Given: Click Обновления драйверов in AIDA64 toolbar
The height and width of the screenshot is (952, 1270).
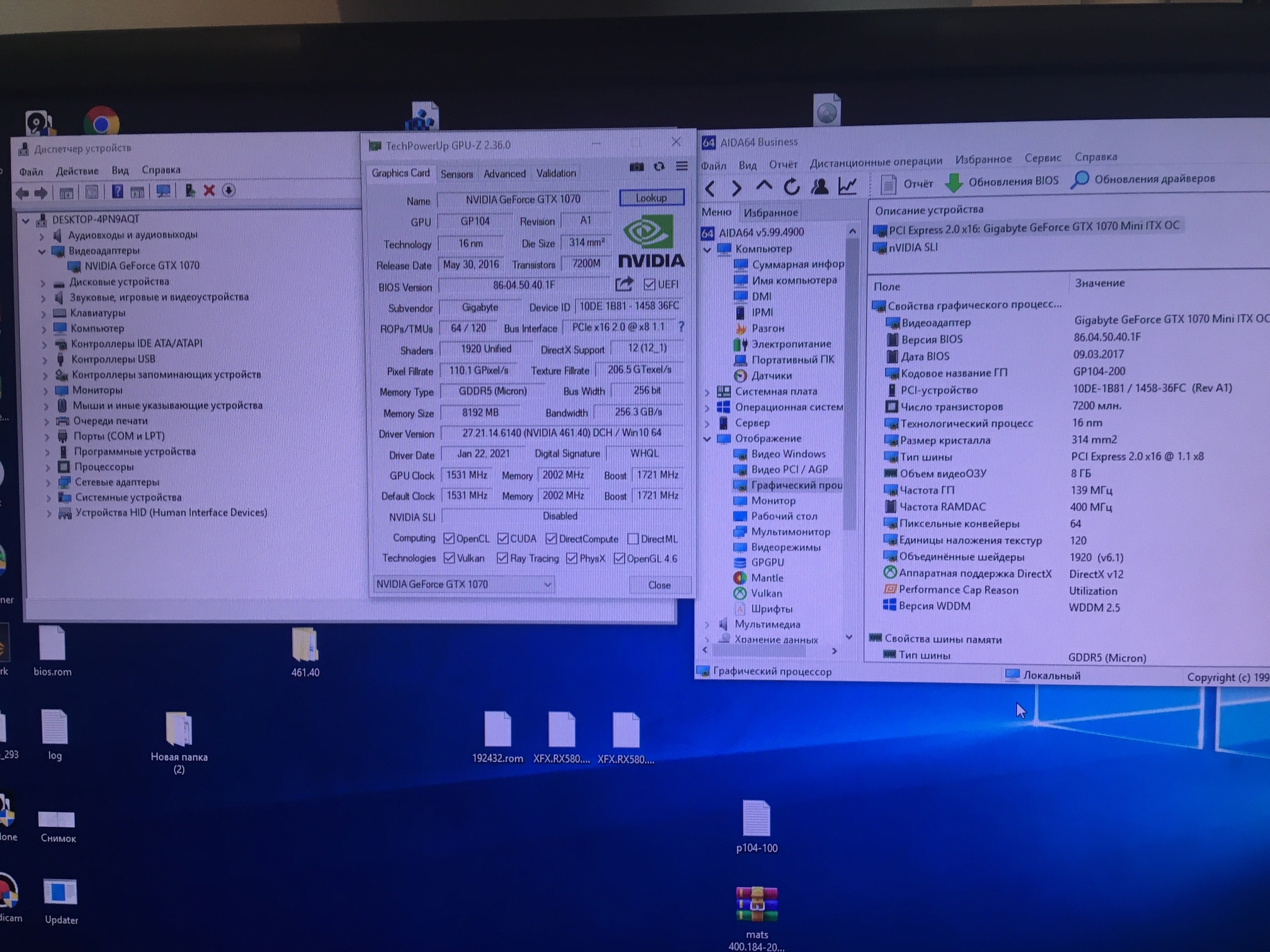Looking at the screenshot, I should pos(1143,179).
